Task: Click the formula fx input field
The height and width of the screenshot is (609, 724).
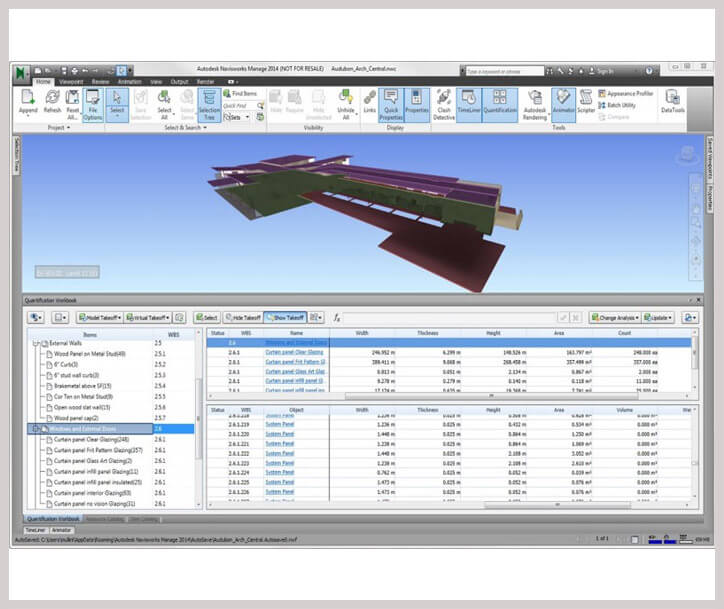Action: (x=449, y=318)
